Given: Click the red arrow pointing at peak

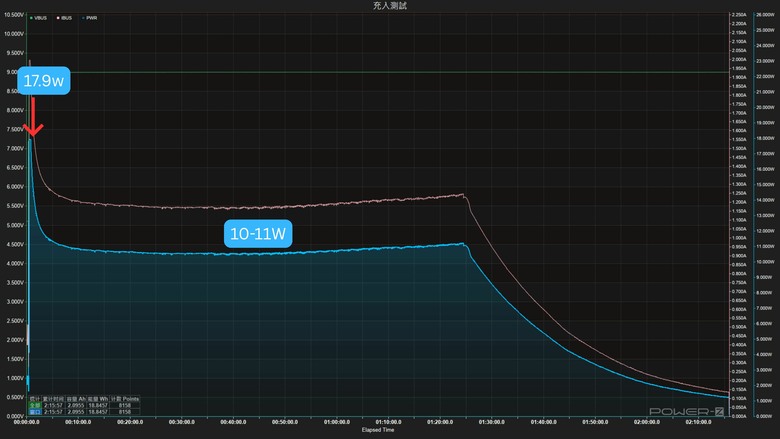Looking at the screenshot, I should pyautogui.click(x=33, y=117).
